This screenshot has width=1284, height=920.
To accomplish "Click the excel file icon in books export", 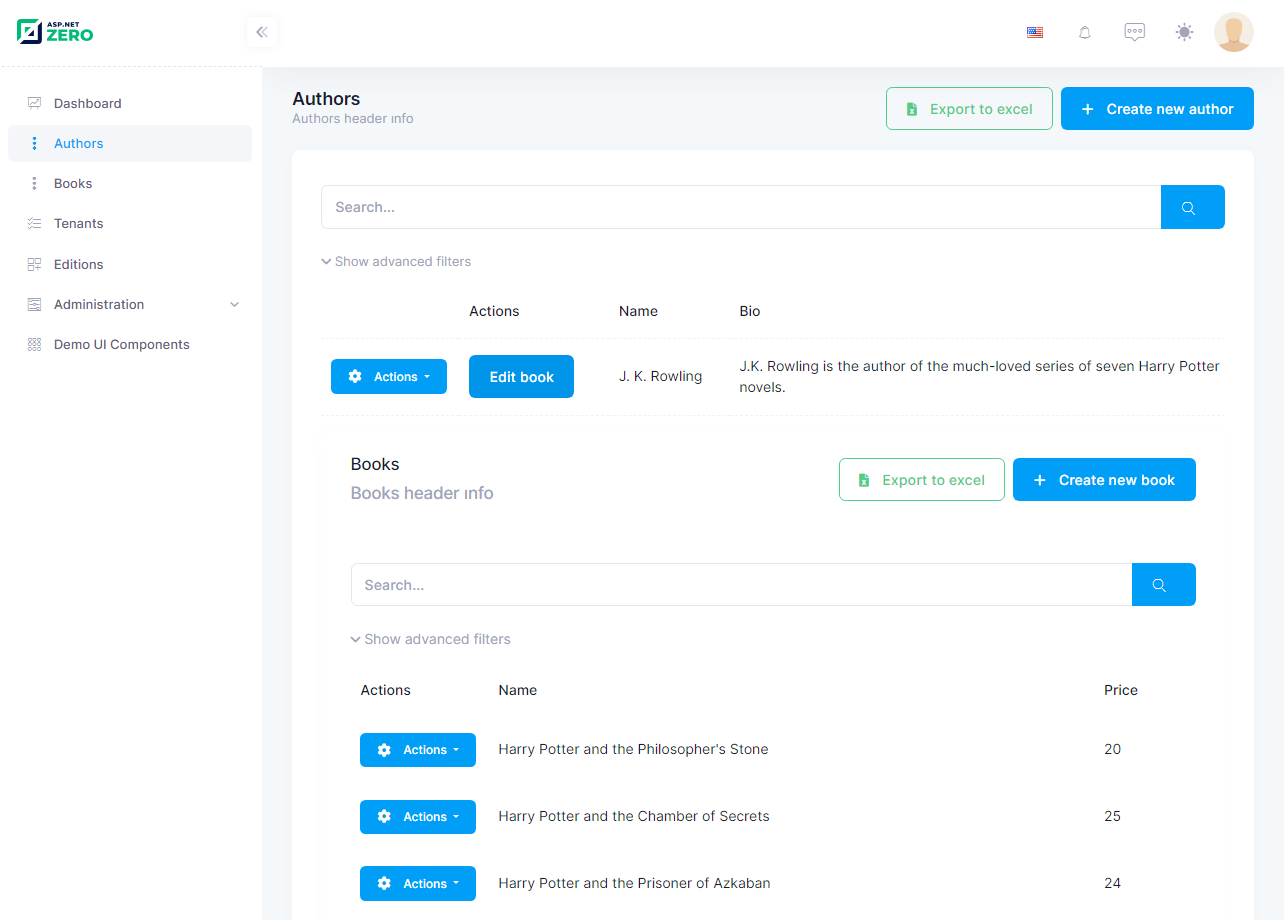I will pos(864,480).
